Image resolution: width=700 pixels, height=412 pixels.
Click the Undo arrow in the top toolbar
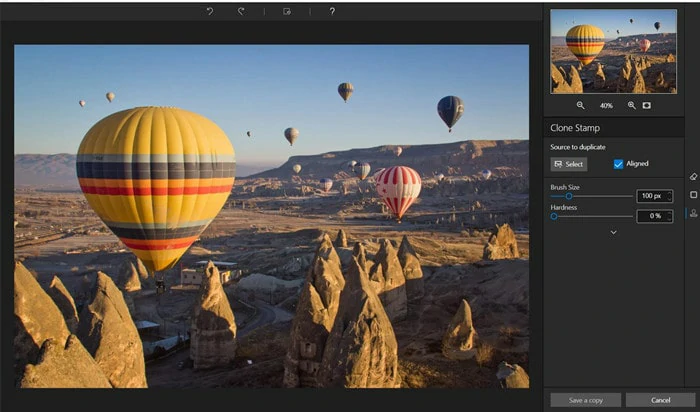[x=210, y=11]
